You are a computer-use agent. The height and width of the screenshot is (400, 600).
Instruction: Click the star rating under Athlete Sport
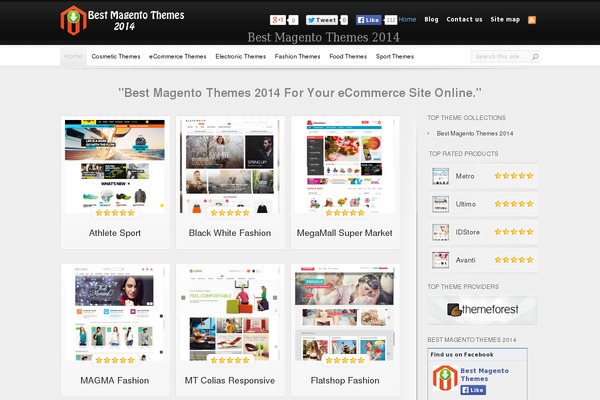115,213
